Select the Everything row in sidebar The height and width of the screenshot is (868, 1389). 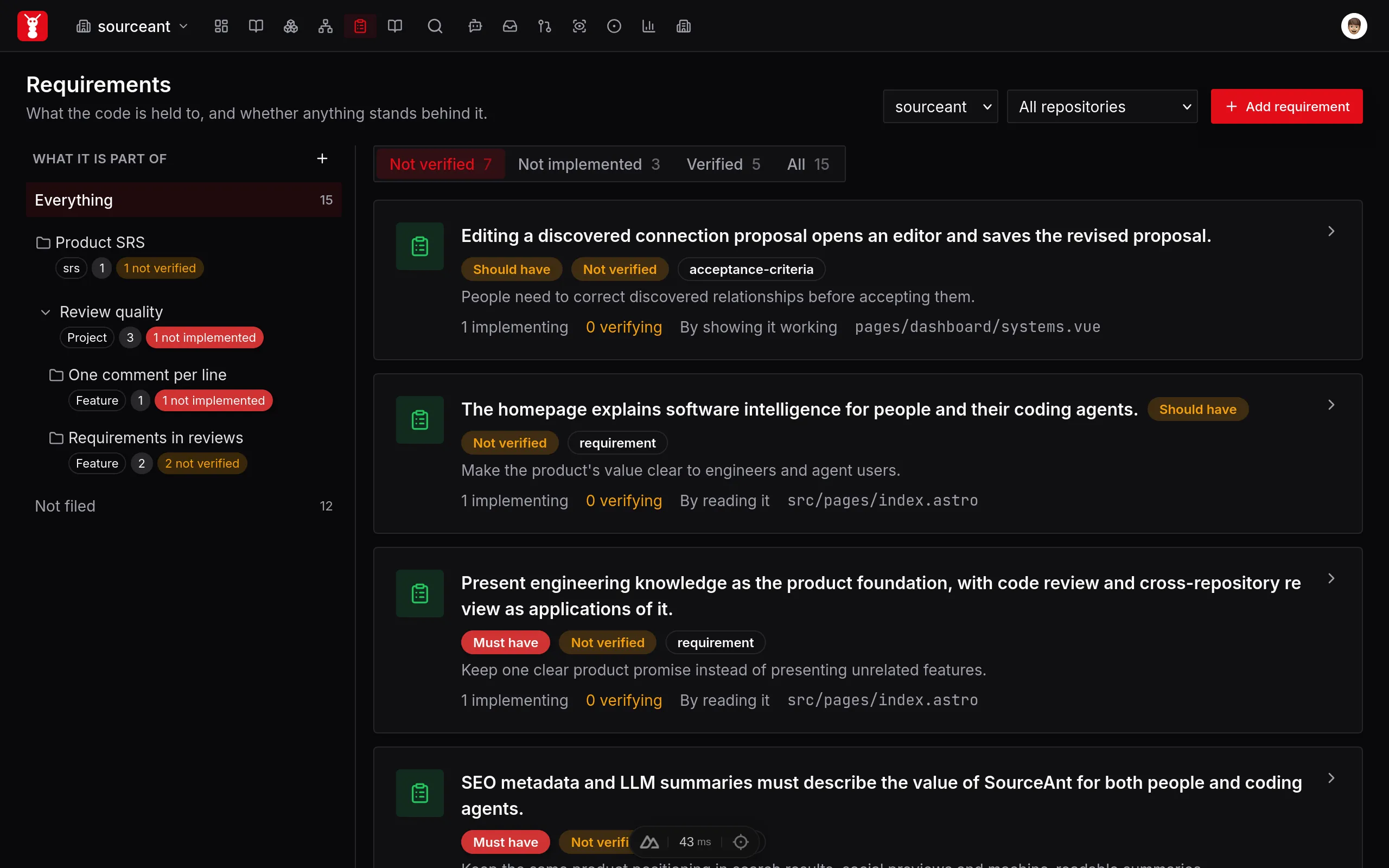(x=184, y=200)
